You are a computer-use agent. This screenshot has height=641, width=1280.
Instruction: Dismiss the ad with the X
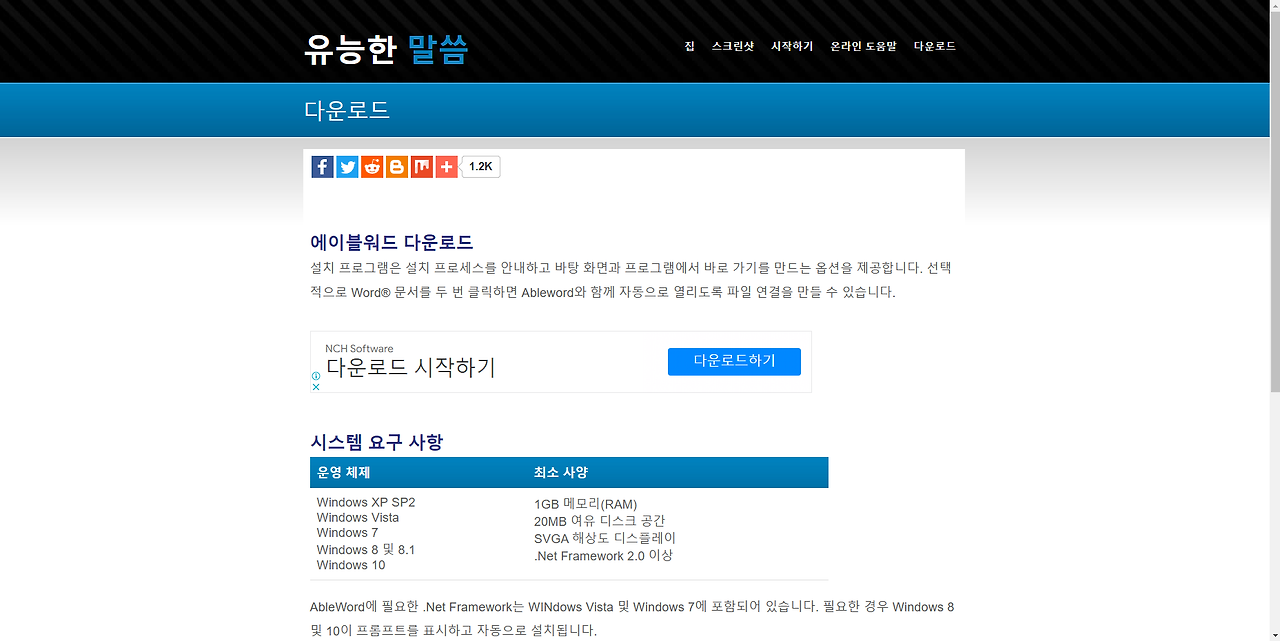tap(315, 386)
